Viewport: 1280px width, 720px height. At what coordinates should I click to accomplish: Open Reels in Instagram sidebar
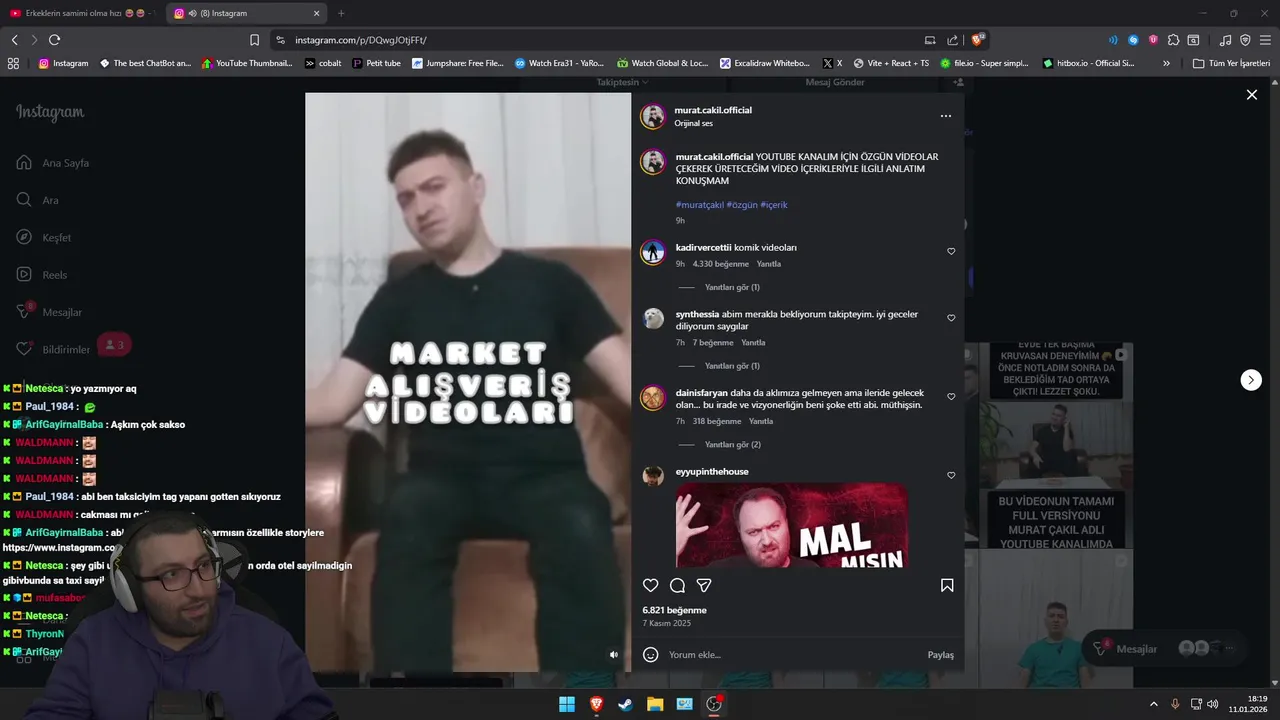pyautogui.click(x=41, y=275)
